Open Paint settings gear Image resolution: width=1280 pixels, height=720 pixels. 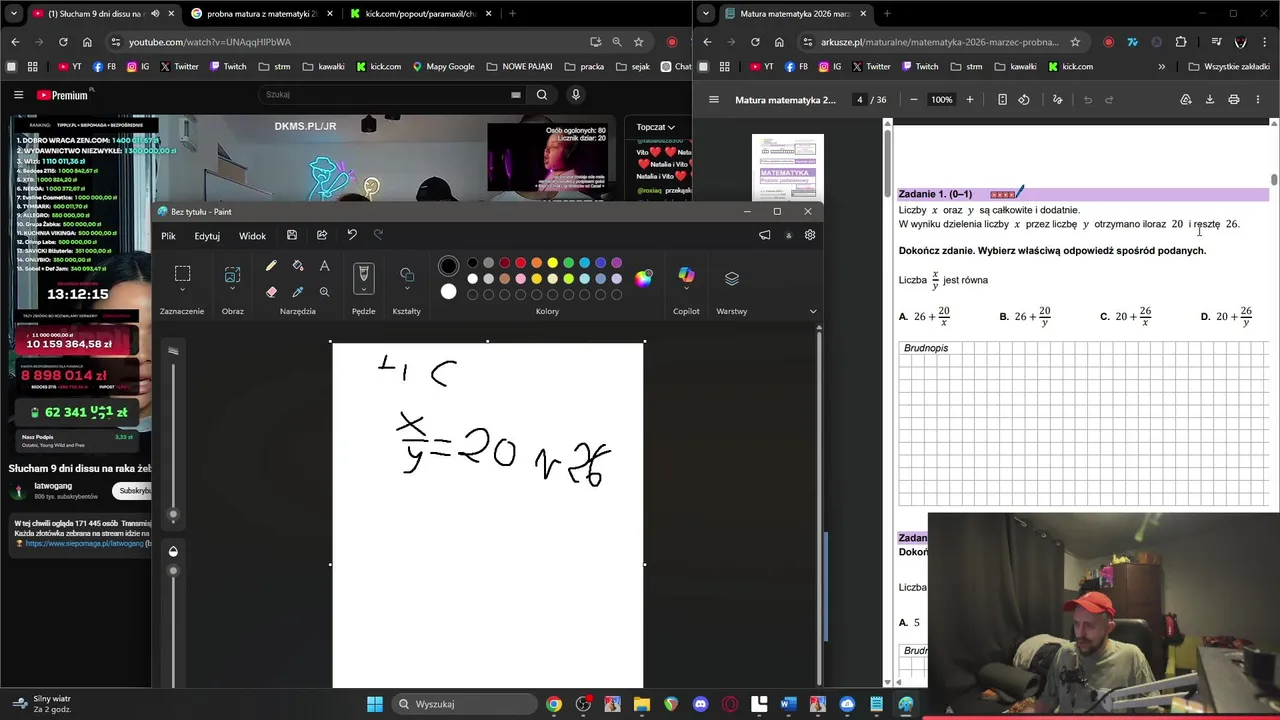click(x=810, y=235)
